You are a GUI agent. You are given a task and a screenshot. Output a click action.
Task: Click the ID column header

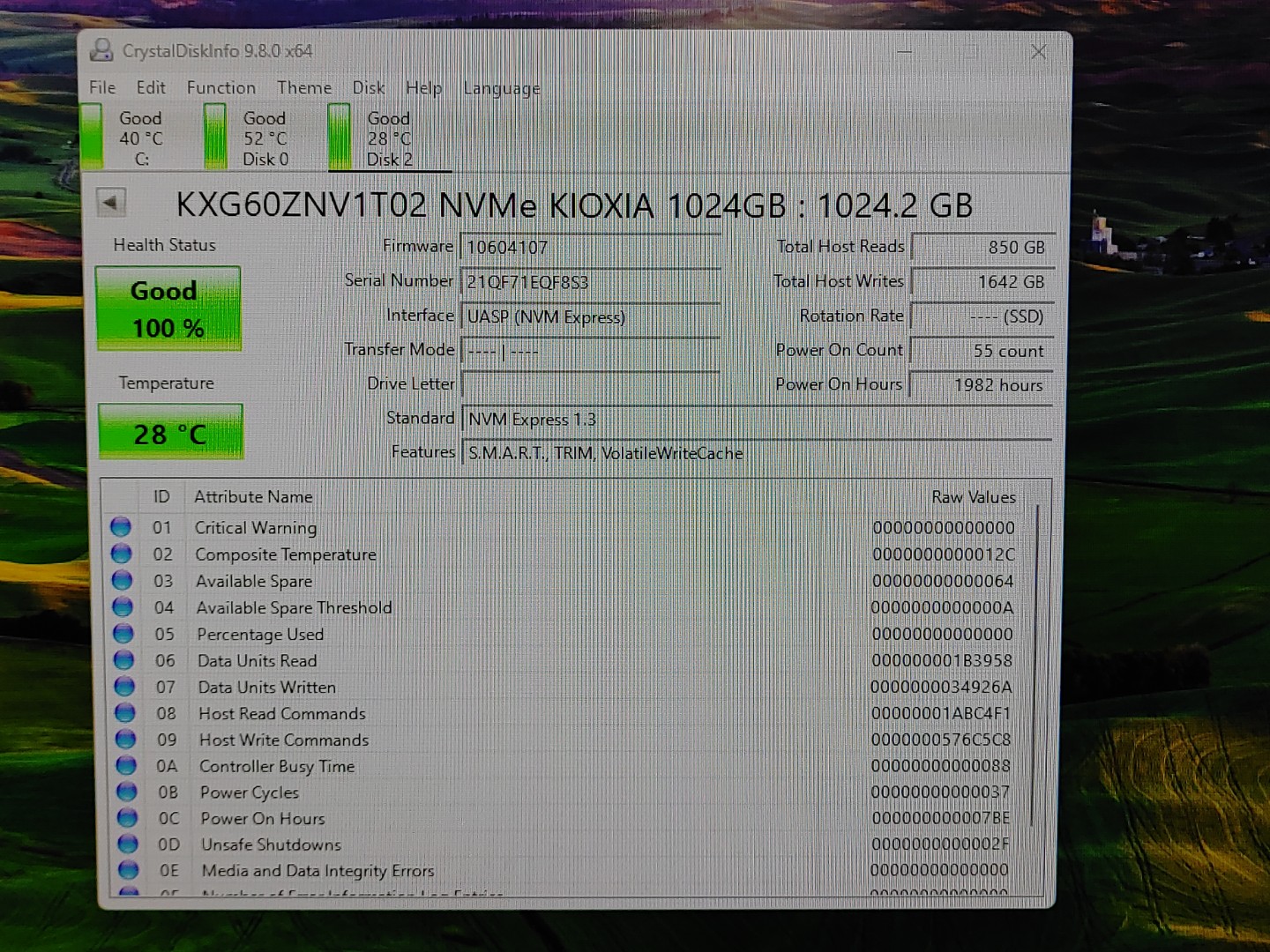pyautogui.click(x=161, y=496)
